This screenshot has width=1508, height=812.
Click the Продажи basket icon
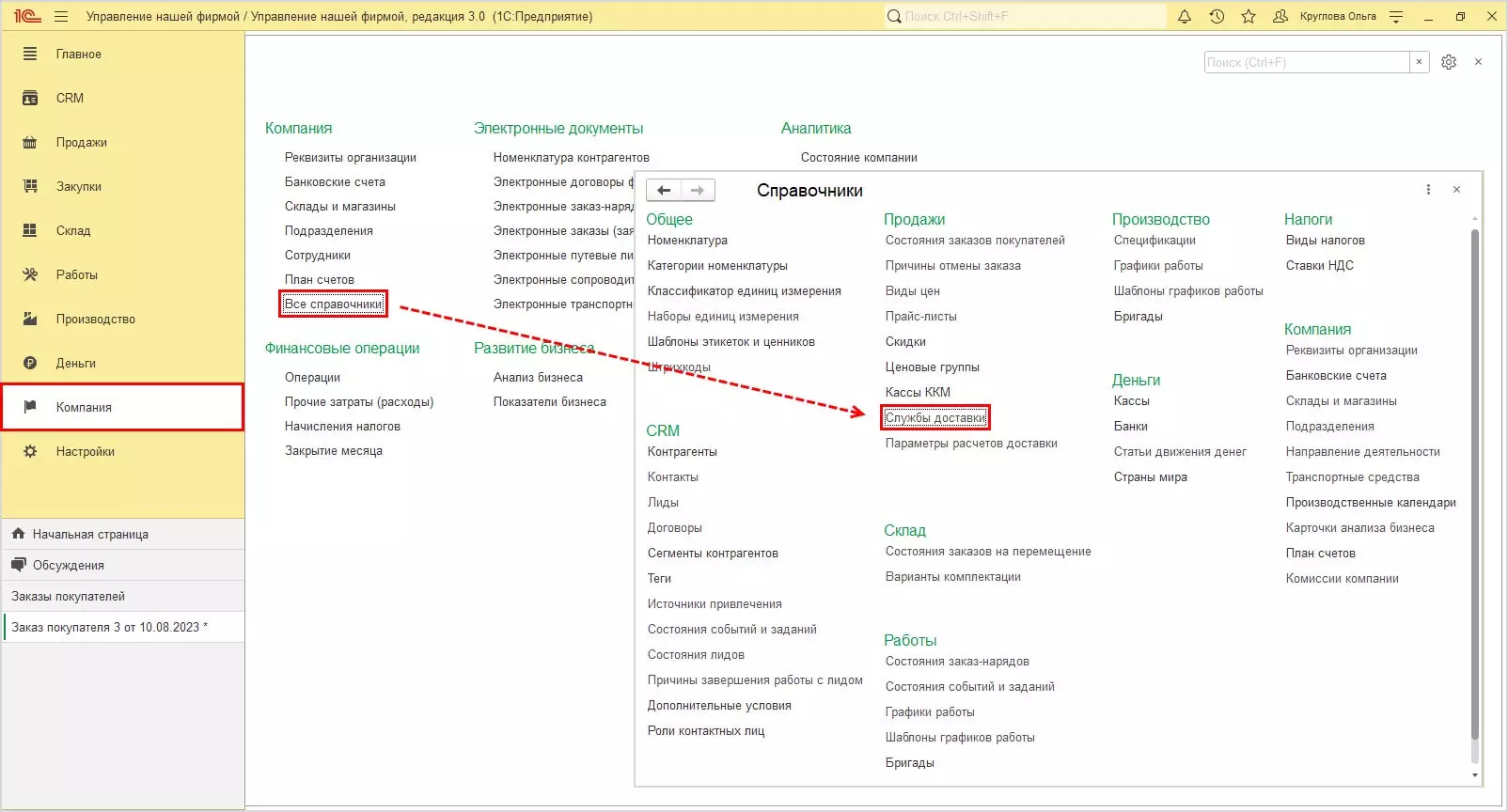click(30, 142)
